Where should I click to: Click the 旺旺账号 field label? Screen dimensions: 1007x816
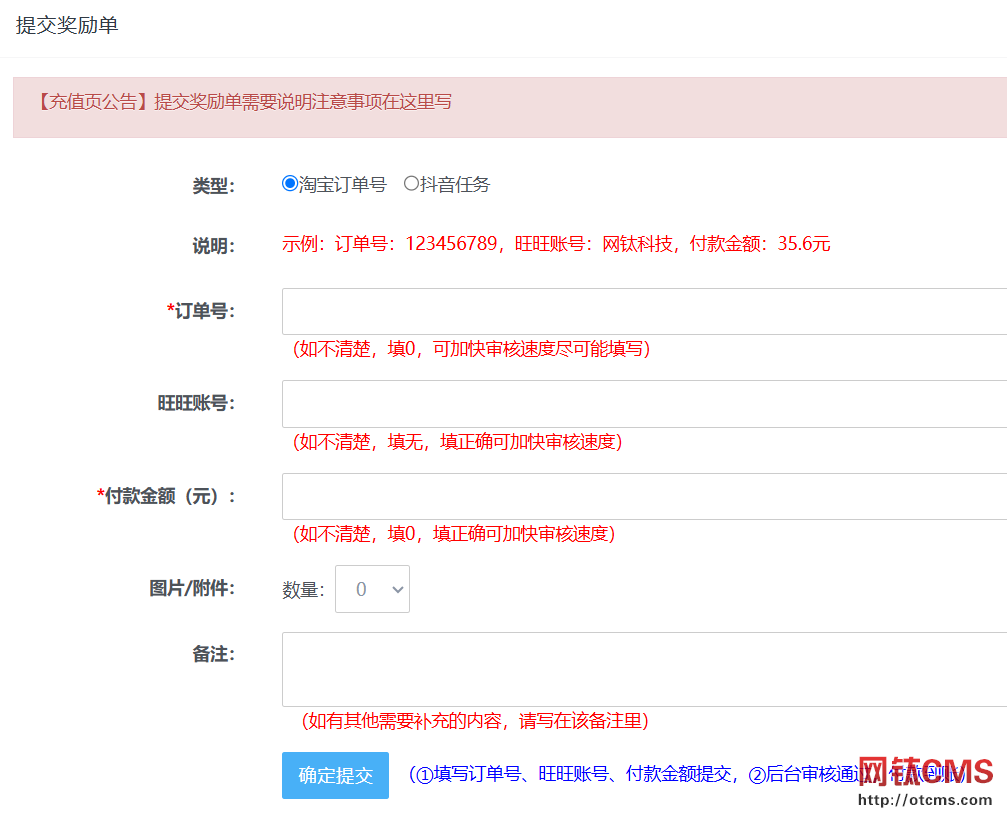pos(196,403)
